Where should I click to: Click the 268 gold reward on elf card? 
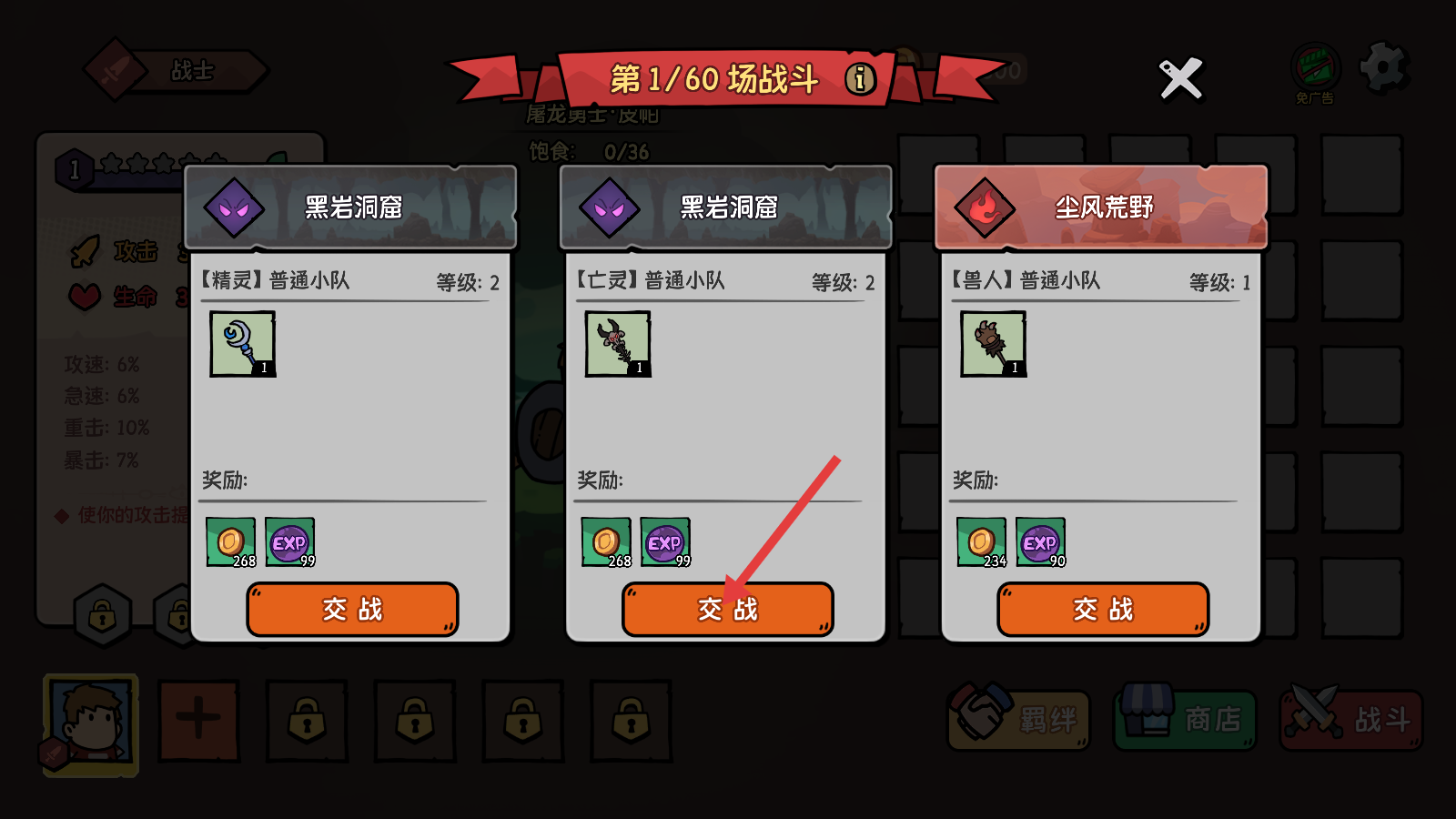(231, 542)
